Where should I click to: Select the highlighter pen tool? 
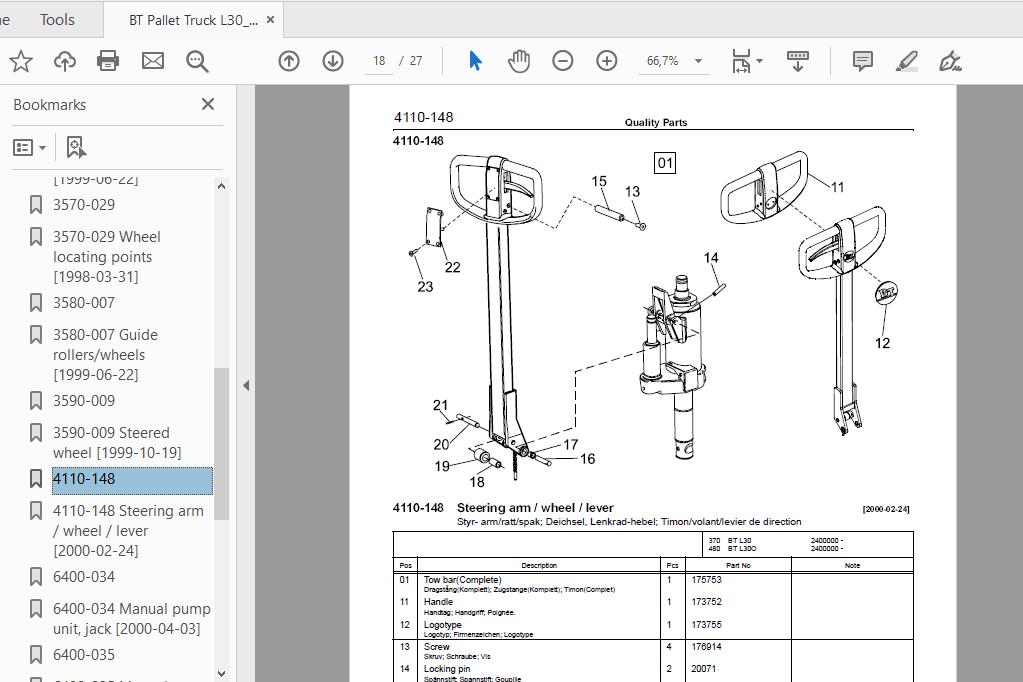[x=907, y=61]
